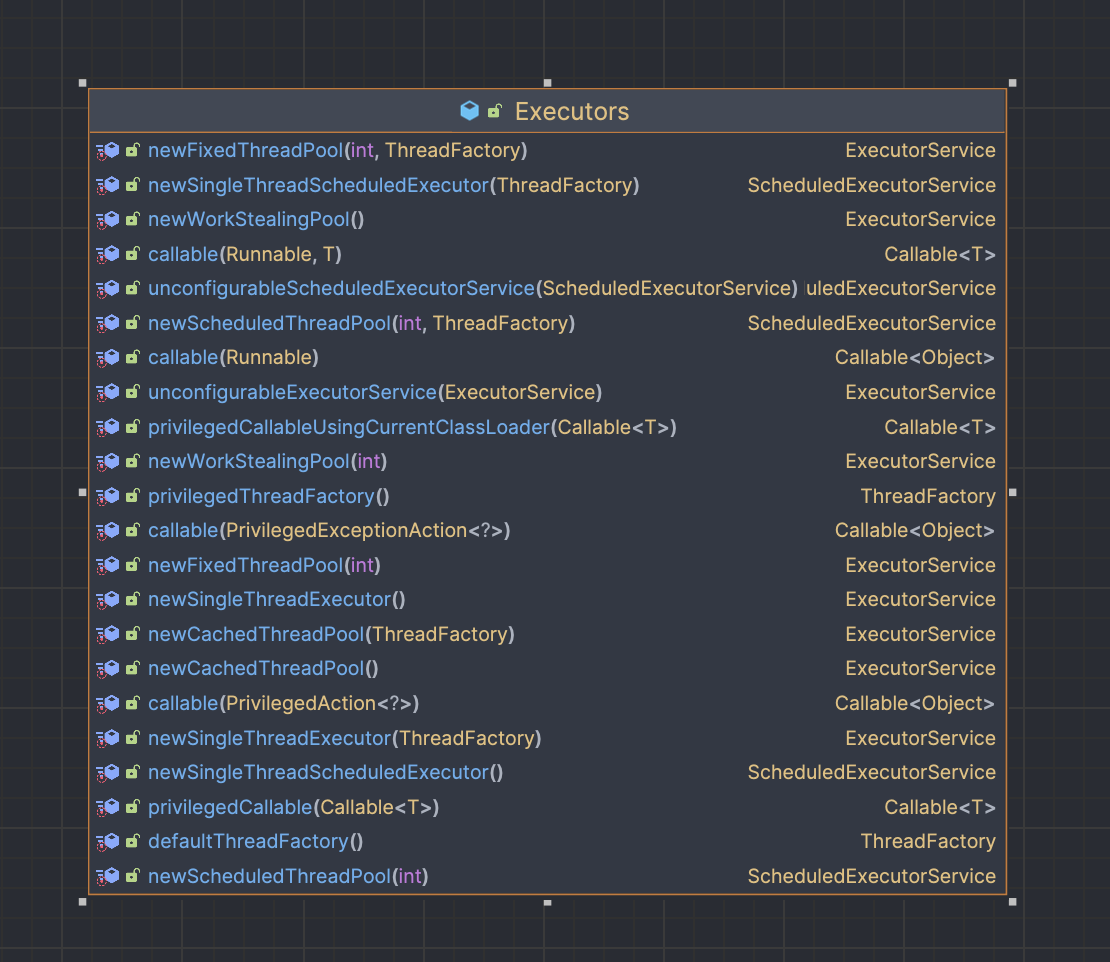Screen dimensions: 1110x962
Task: Click the Executors class icon in header
Action: [469, 110]
